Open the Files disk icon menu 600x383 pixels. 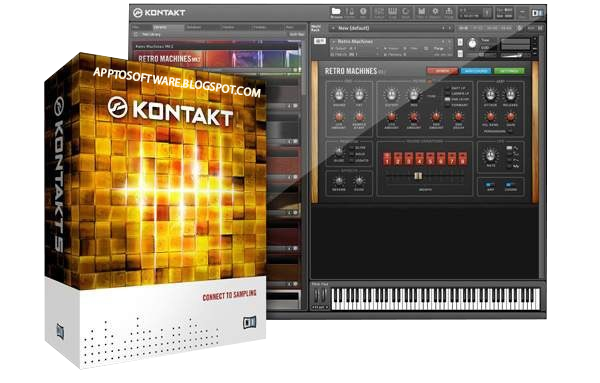pos(421,12)
